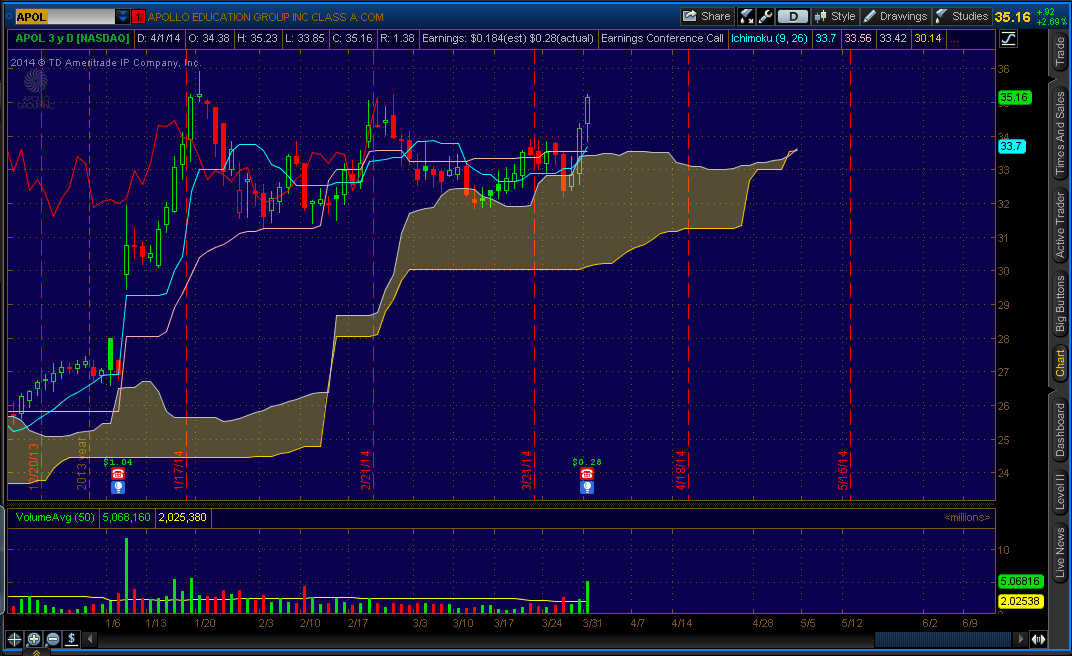
Task: Open the Live News side tab
Action: [1060, 553]
